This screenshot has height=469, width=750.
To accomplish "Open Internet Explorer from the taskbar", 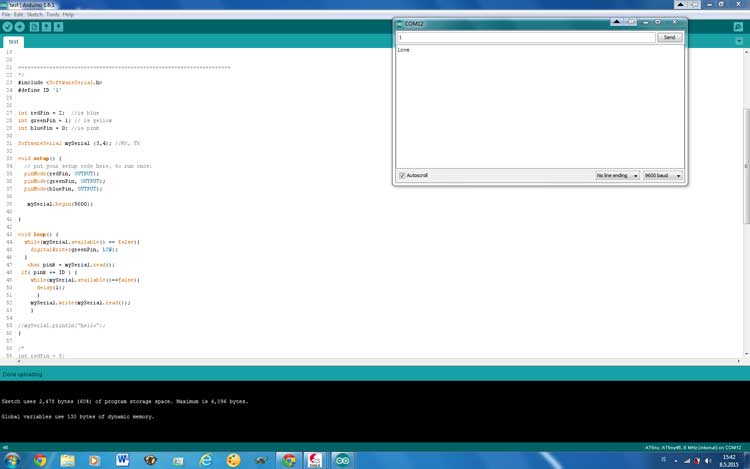I will (x=206, y=460).
